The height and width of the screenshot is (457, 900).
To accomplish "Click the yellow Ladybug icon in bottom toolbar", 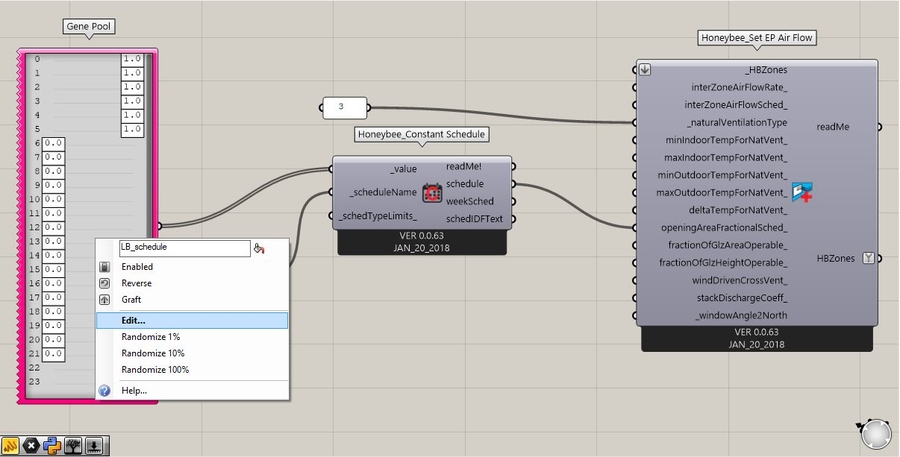I will [10, 446].
